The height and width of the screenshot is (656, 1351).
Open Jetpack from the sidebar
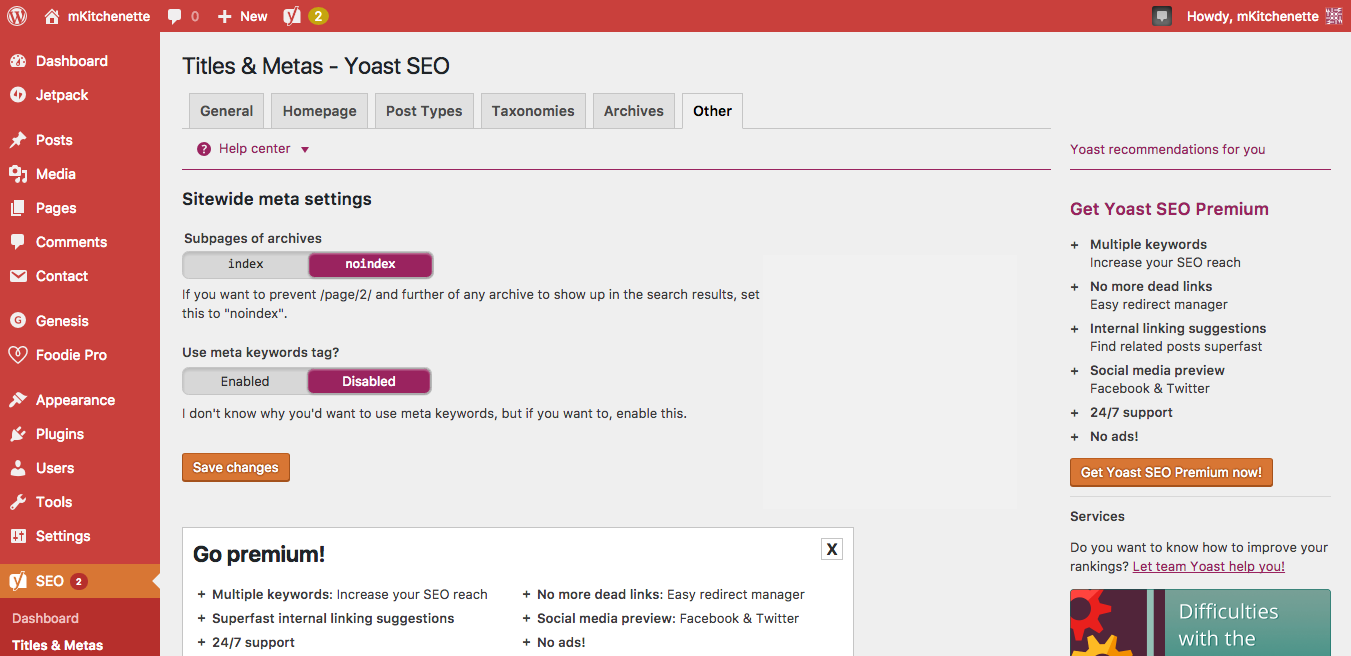pyautogui.click(x=62, y=95)
